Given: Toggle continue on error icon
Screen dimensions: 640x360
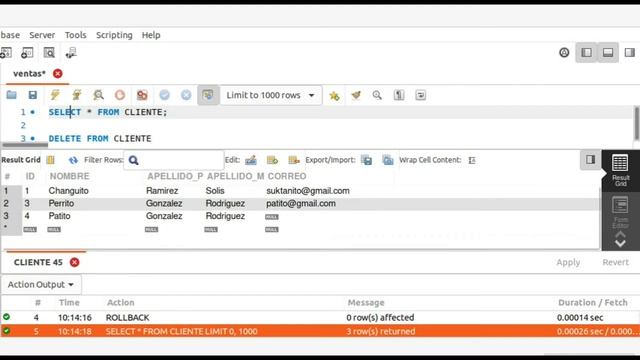Looking at the screenshot, I should 142,95.
